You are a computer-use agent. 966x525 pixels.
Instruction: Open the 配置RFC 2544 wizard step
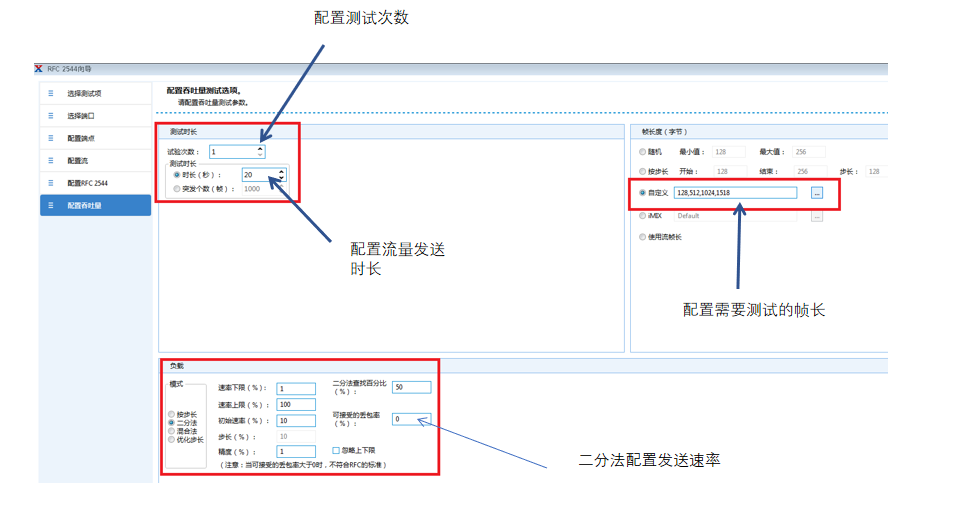tap(95, 183)
